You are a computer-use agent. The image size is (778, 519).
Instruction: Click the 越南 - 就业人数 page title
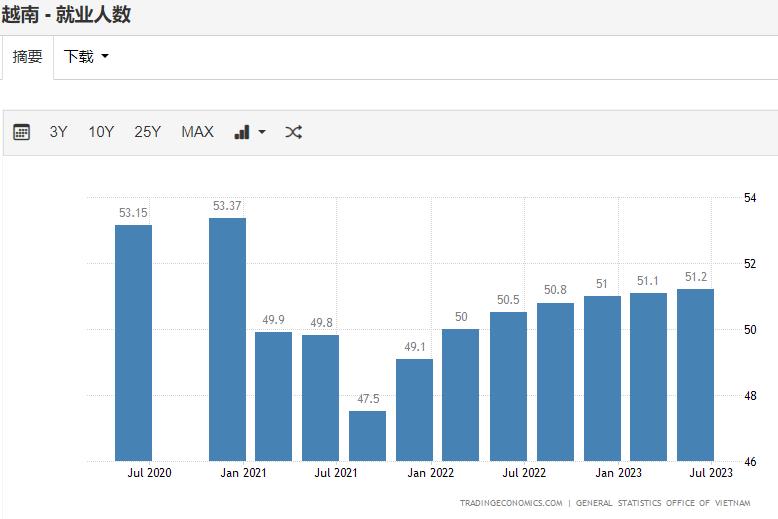66,15
